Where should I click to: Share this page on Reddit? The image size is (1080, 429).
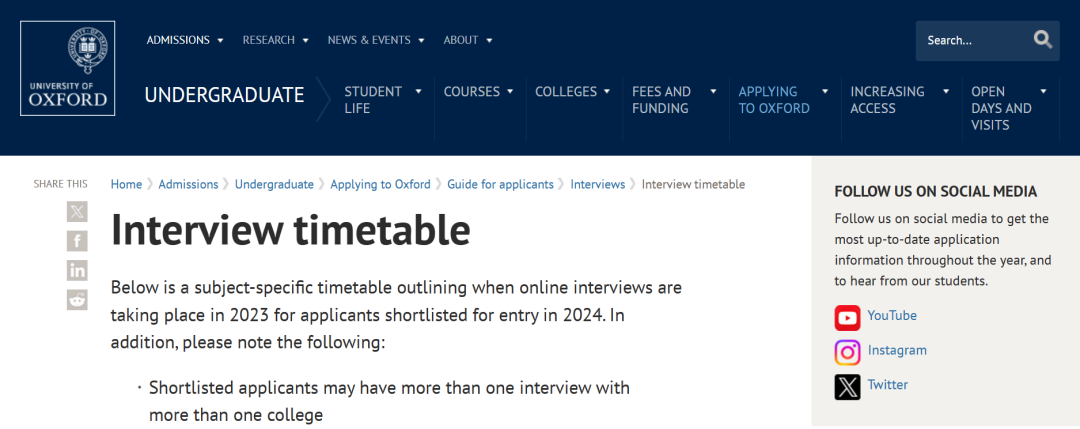77,300
